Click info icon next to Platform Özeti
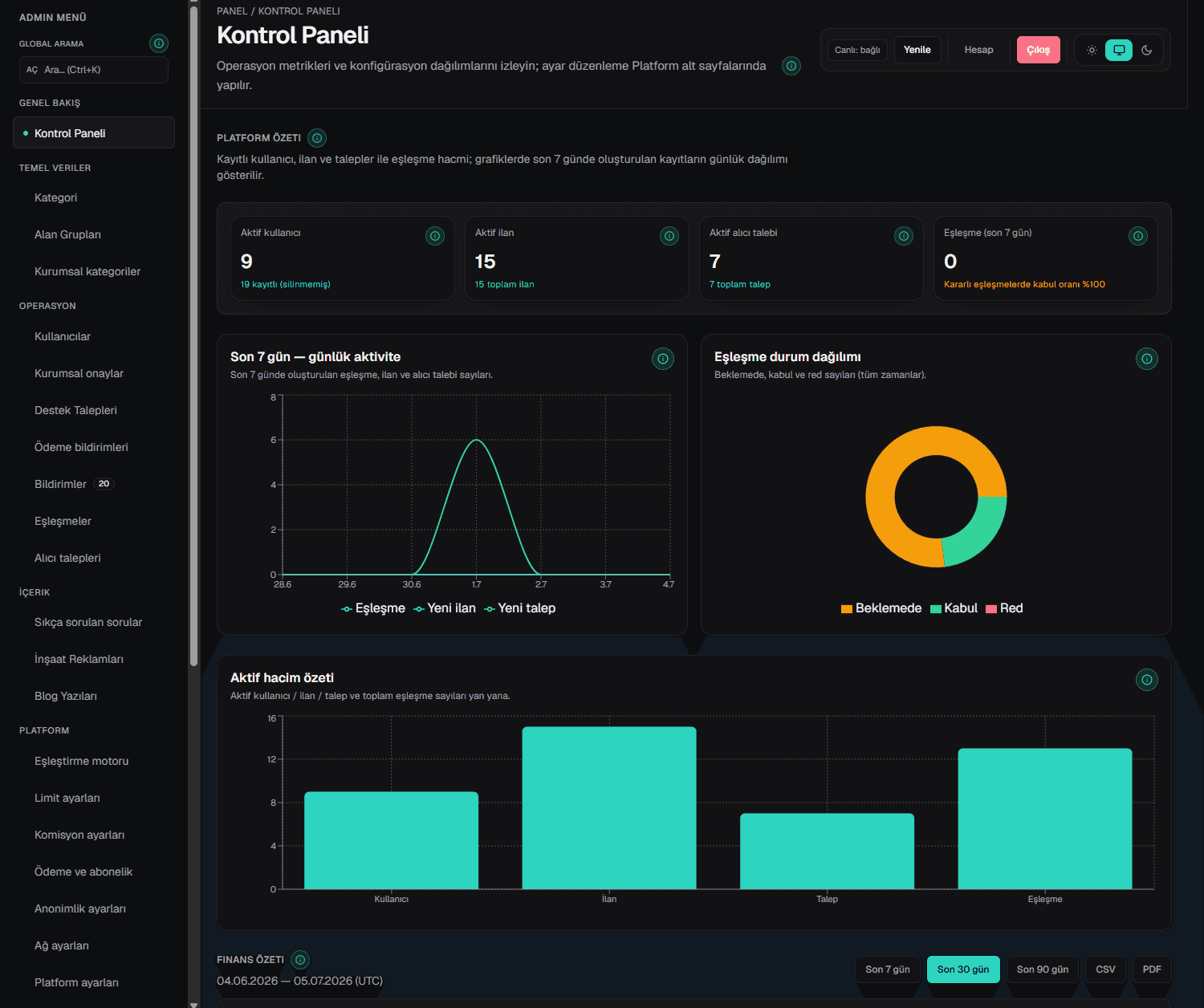The height and width of the screenshot is (1008, 1204). click(317, 138)
